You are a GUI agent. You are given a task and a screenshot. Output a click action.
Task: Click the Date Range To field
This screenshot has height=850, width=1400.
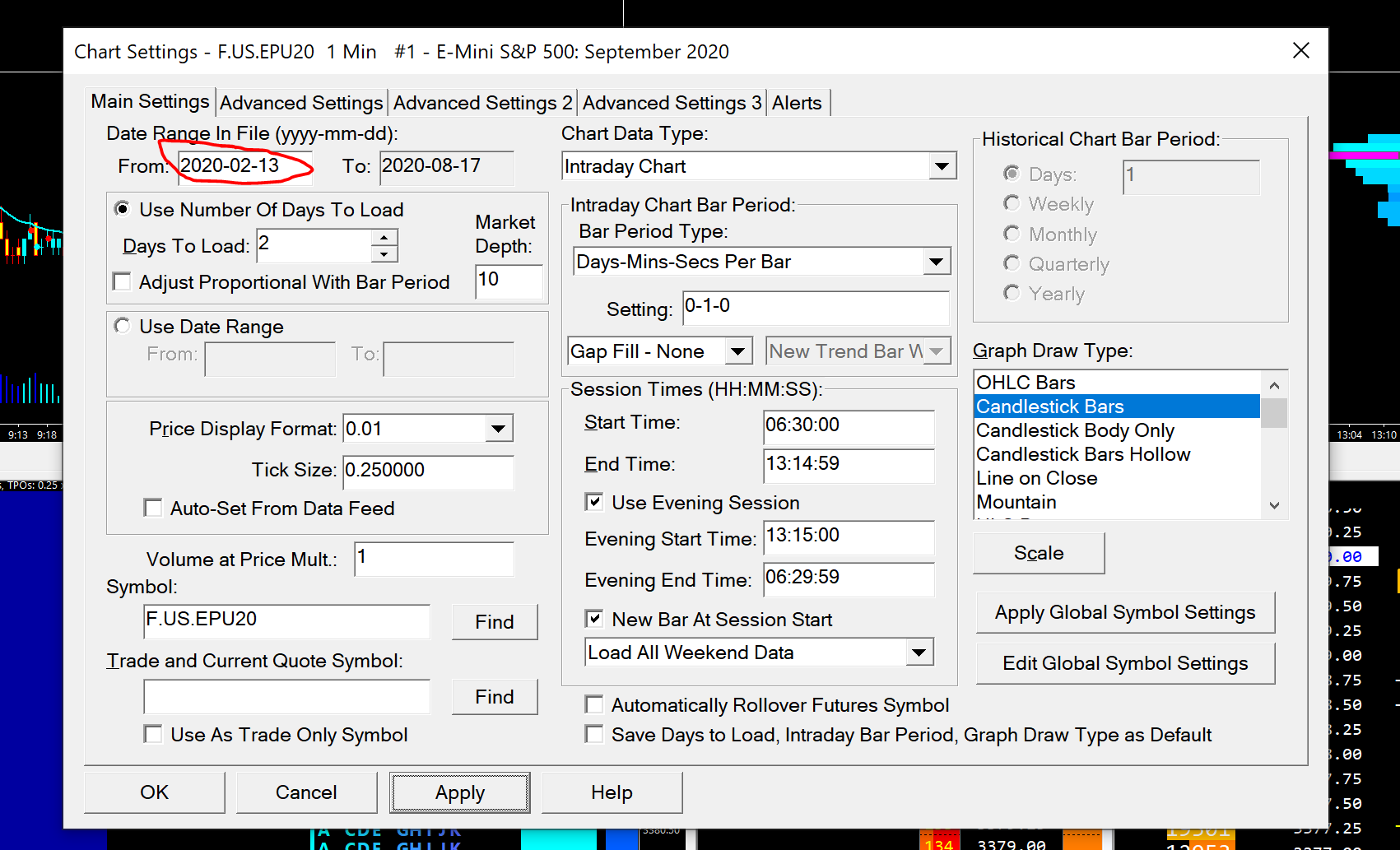[x=447, y=166]
